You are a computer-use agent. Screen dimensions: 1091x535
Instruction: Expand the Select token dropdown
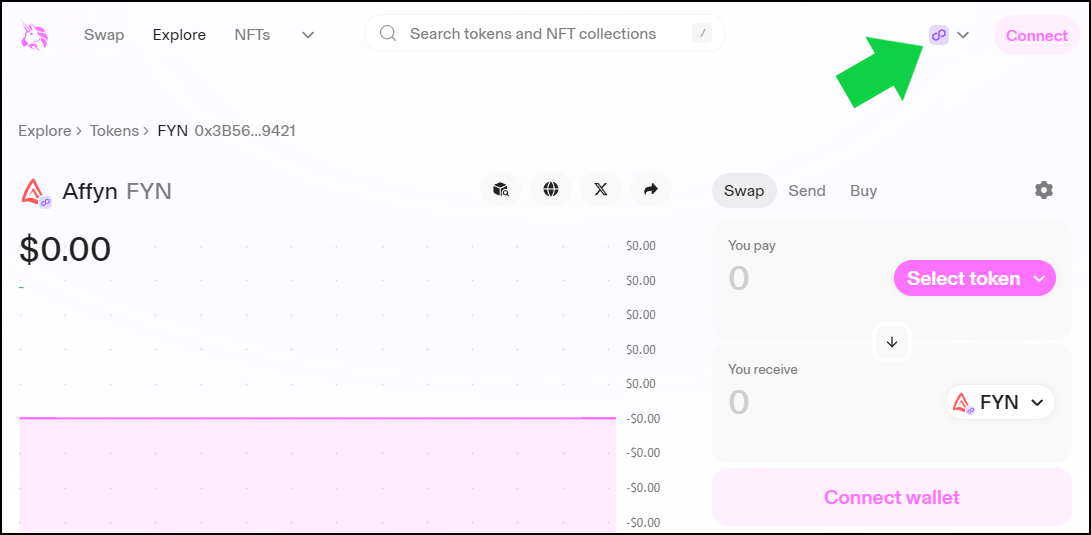click(974, 279)
